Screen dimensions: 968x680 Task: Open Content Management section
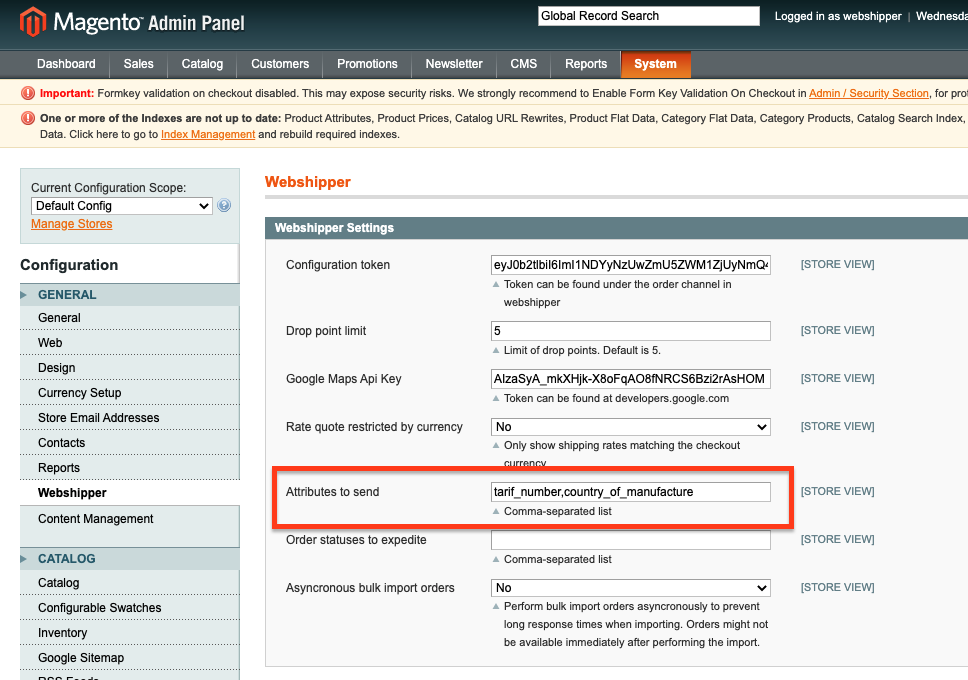coord(130,519)
